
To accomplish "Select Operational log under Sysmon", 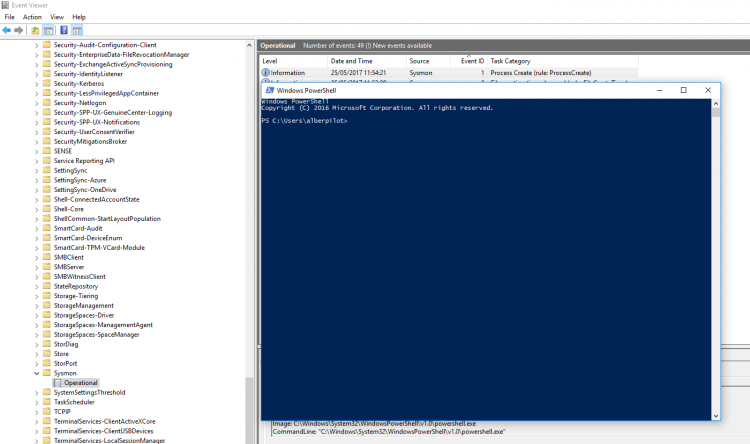I will click(x=81, y=383).
